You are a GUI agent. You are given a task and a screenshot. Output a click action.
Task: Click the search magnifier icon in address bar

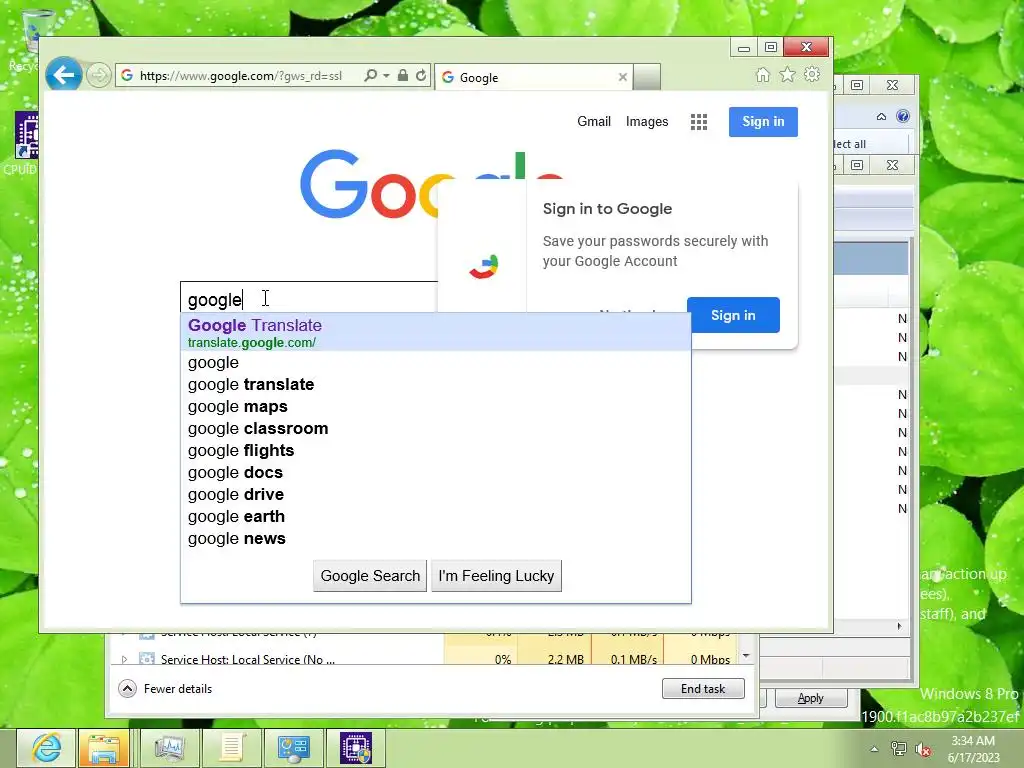coord(370,76)
